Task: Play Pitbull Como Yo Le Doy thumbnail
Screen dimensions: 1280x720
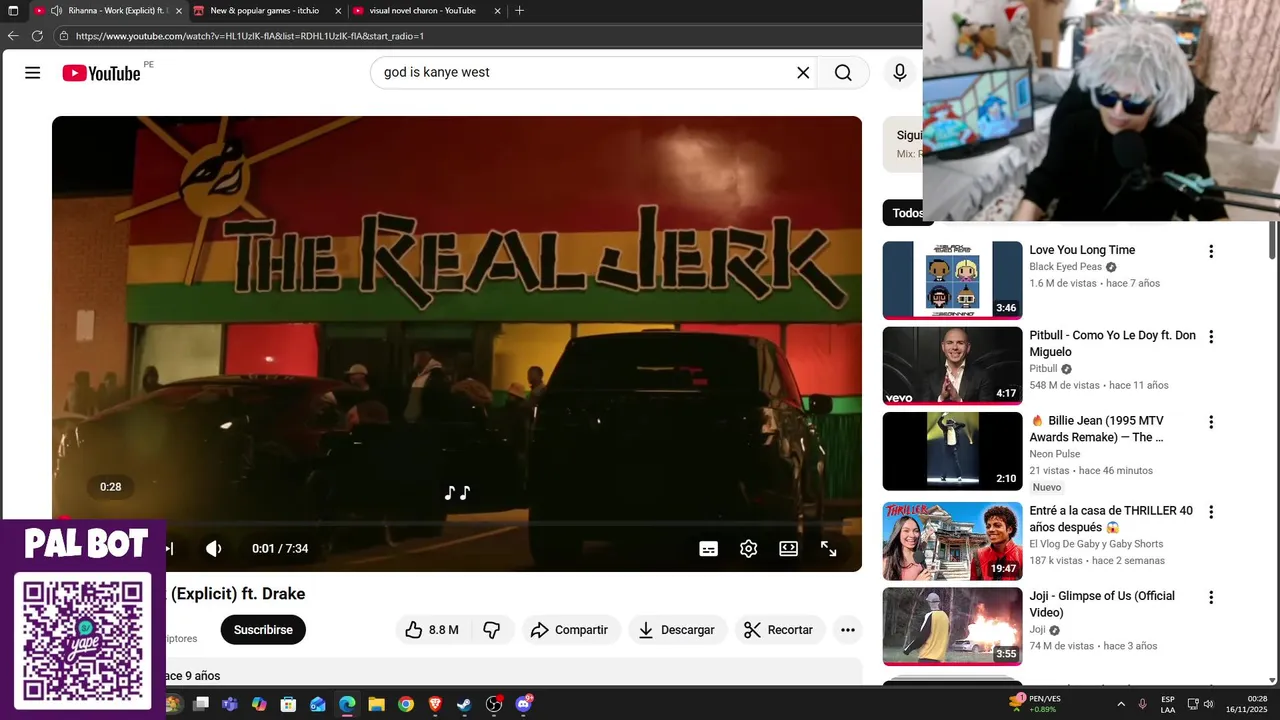Action: coord(952,366)
